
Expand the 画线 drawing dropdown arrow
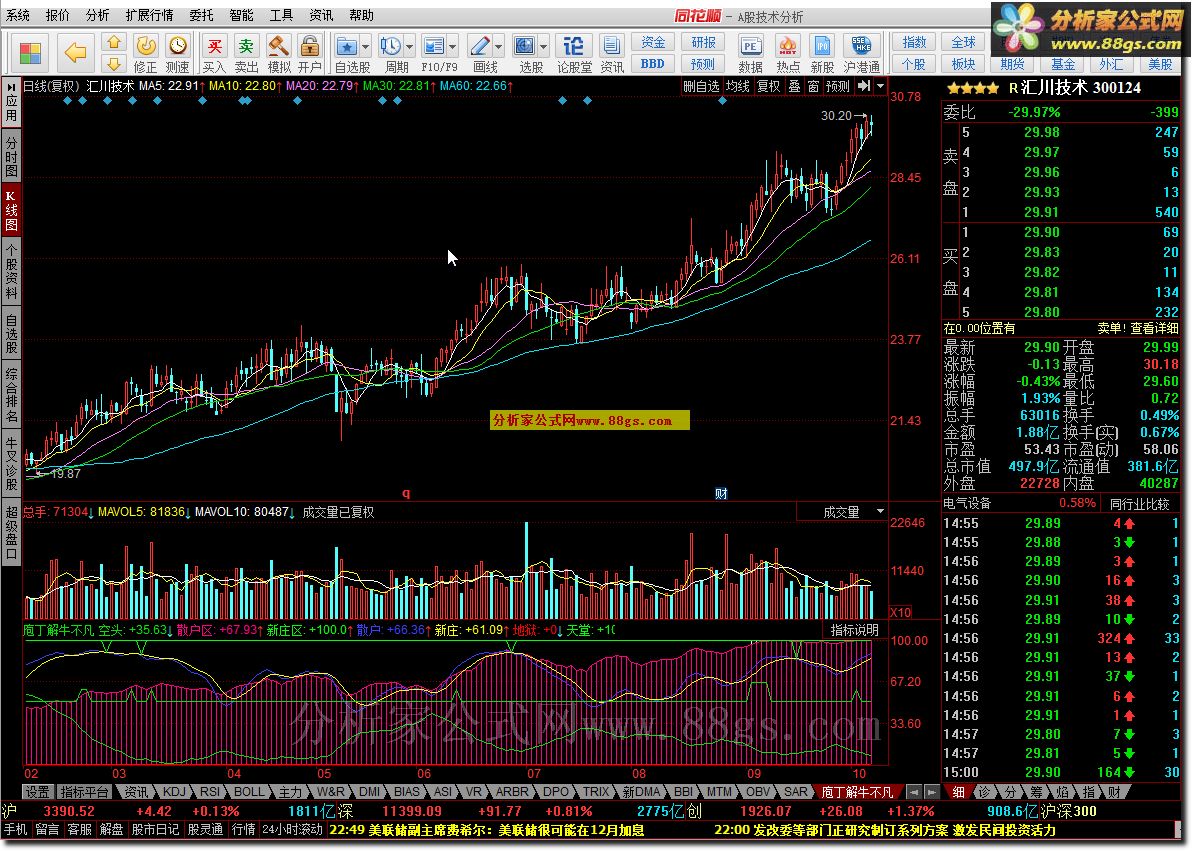pyautogui.click(x=499, y=46)
